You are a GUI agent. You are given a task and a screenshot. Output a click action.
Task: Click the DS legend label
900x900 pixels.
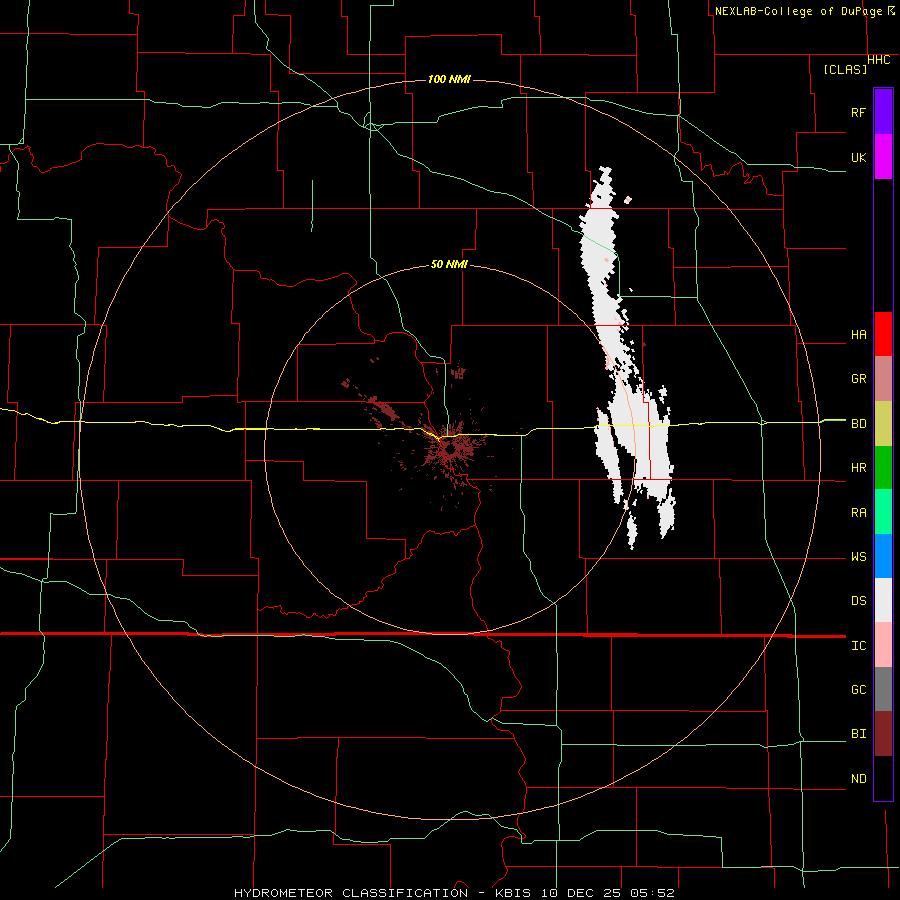(858, 601)
